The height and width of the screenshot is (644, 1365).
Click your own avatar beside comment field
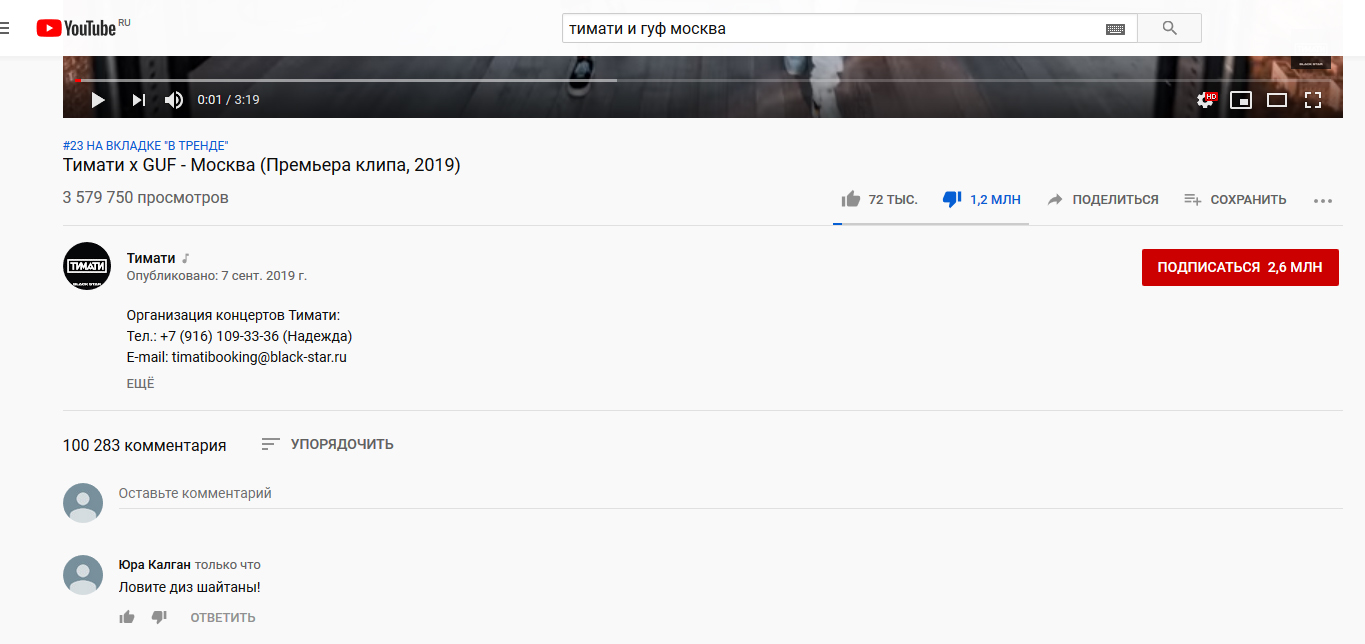pyautogui.click(x=83, y=503)
